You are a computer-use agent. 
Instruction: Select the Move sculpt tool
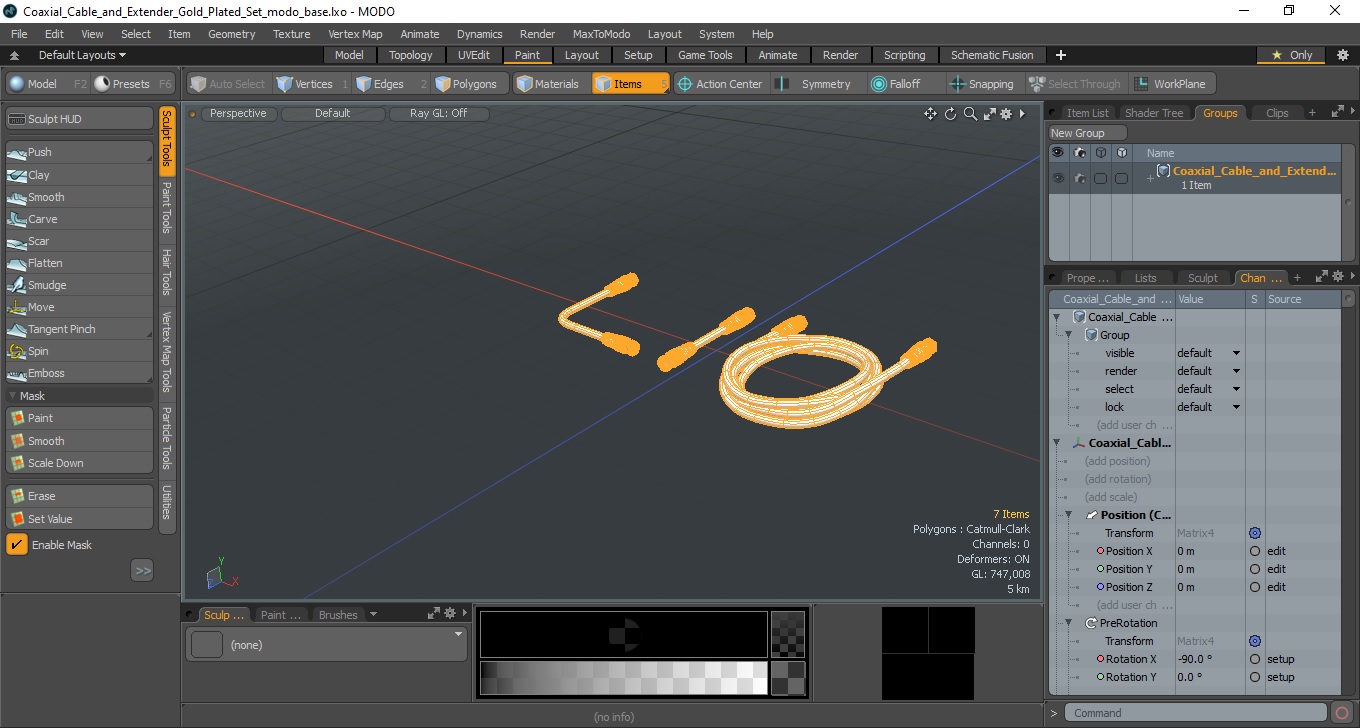coord(80,307)
